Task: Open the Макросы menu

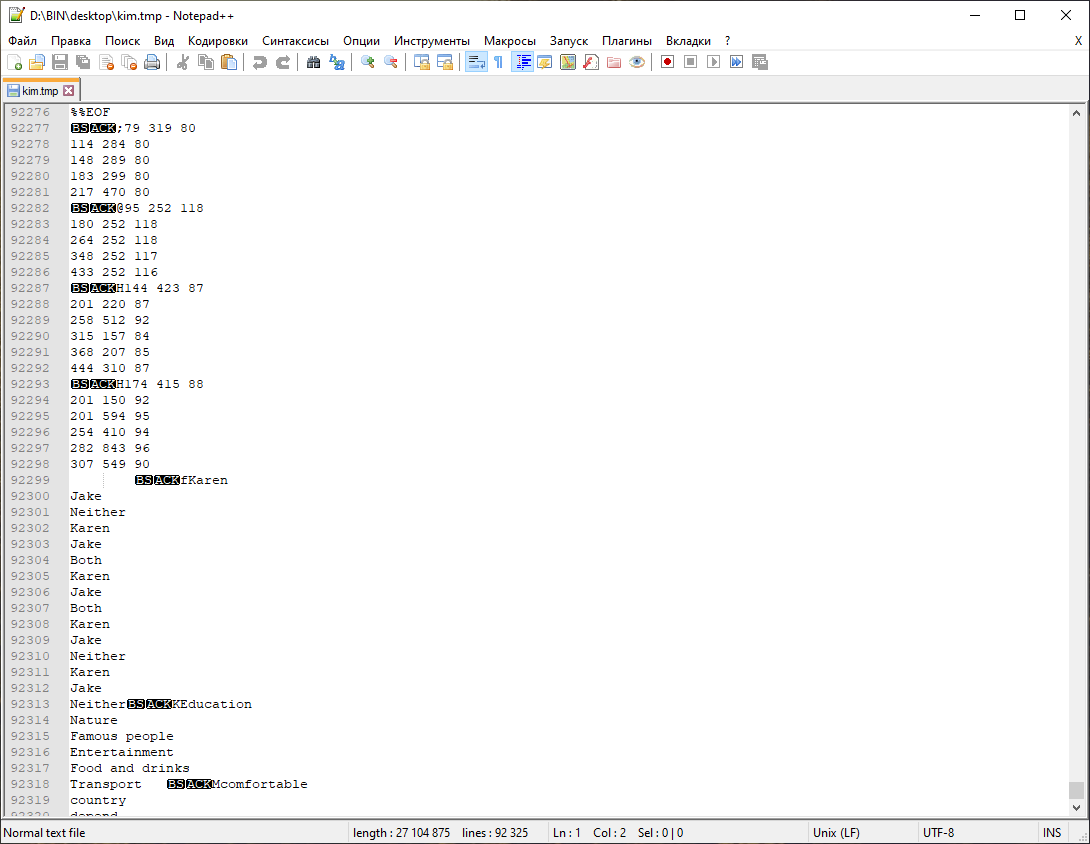Action: click(x=510, y=41)
